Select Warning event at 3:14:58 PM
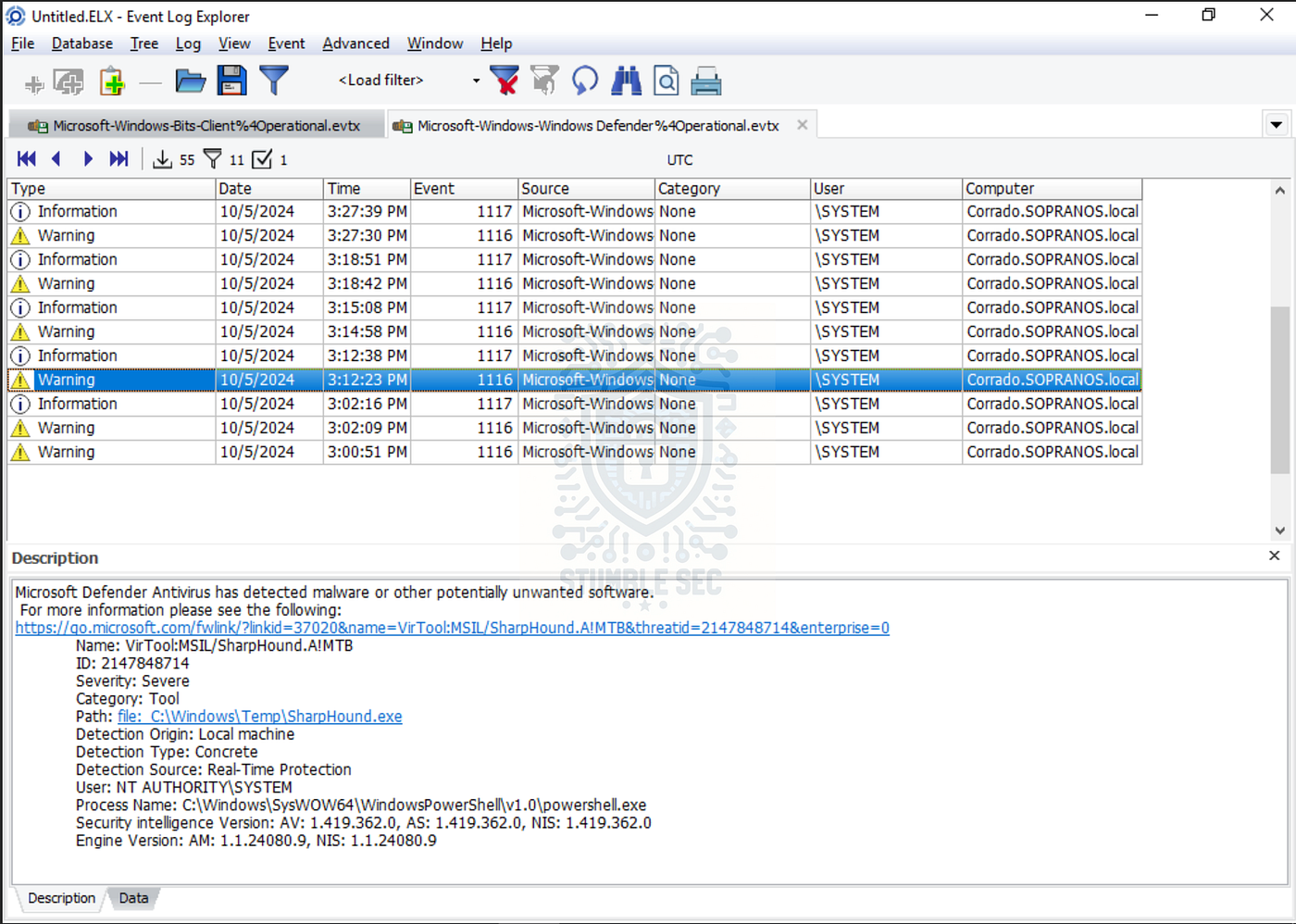This screenshot has width=1296, height=924. point(574,332)
